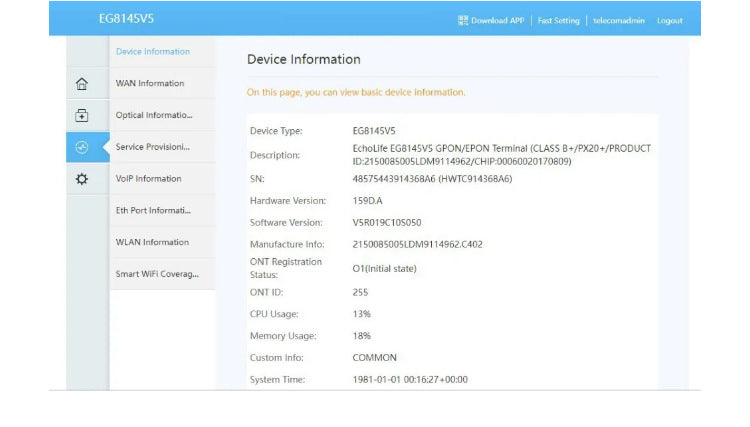Click Hardware Version value 159D.A

pos(367,201)
